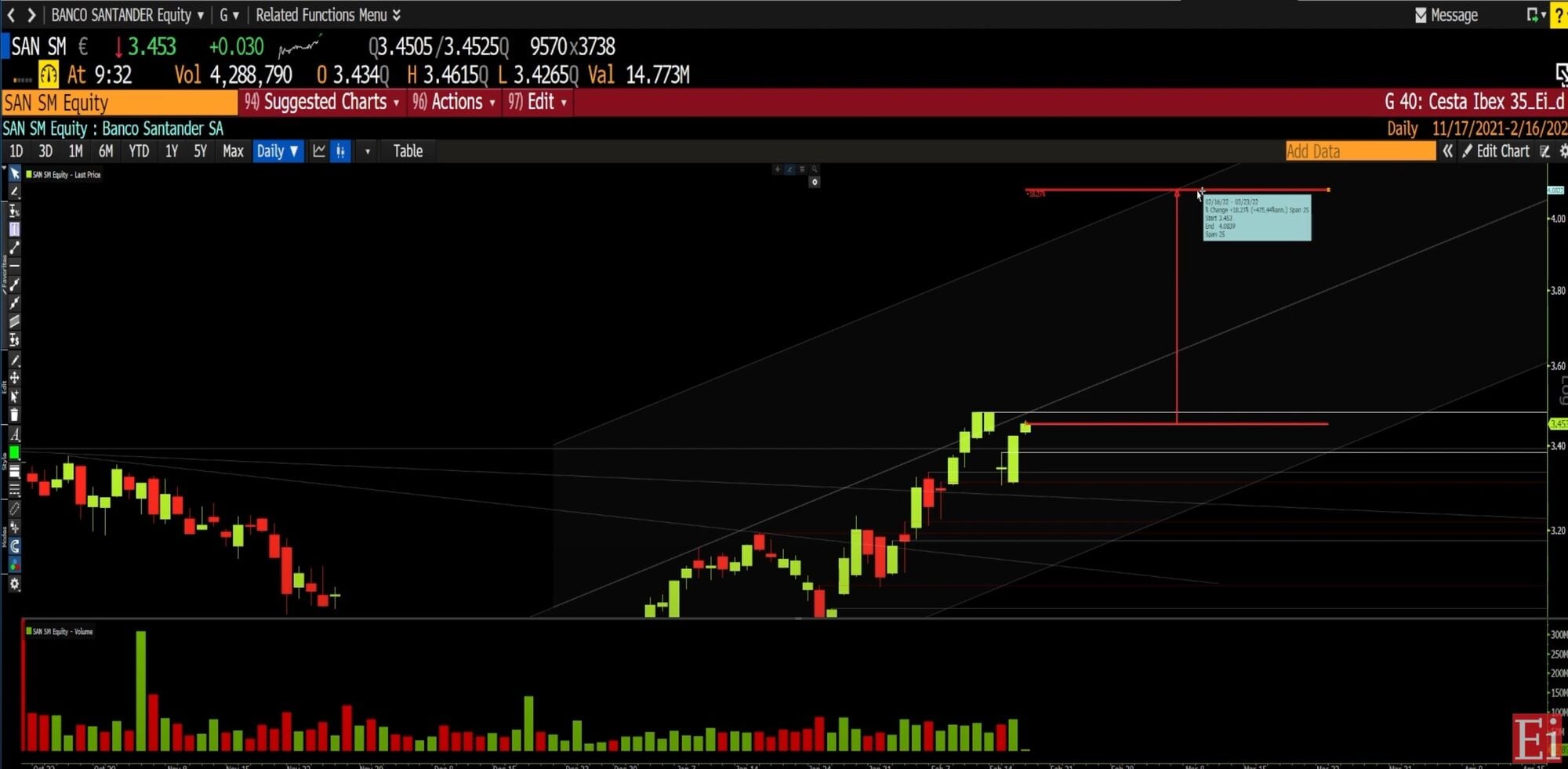The height and width of the screenshot is (769, 1568).
Task: Click the trash can delete tool
Action: 14,415
